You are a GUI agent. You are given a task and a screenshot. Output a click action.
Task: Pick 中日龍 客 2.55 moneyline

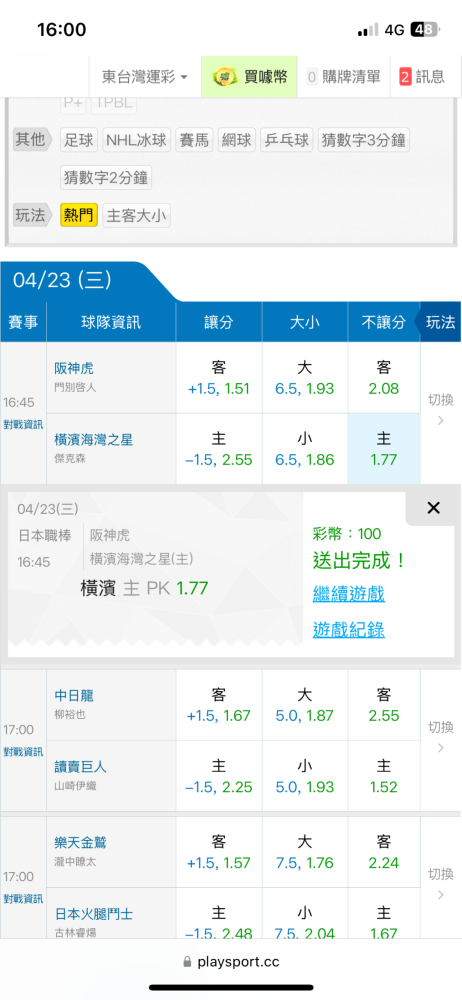tap(384, 705)
